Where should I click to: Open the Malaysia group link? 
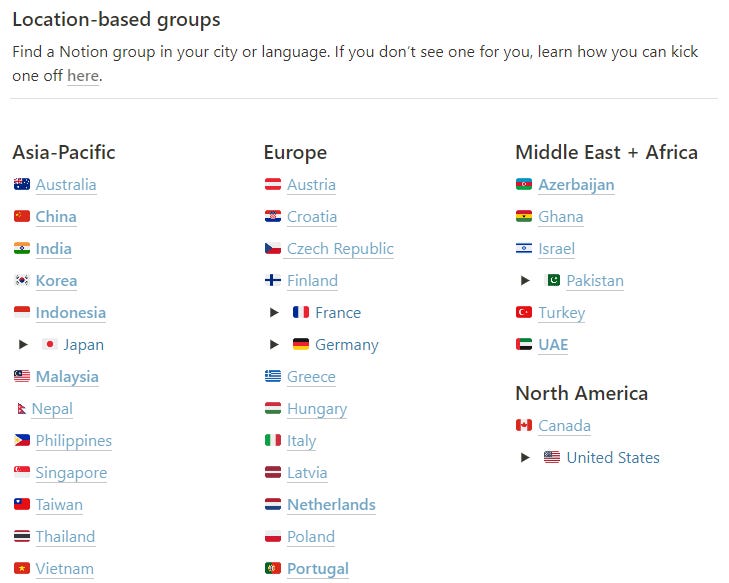67,377
